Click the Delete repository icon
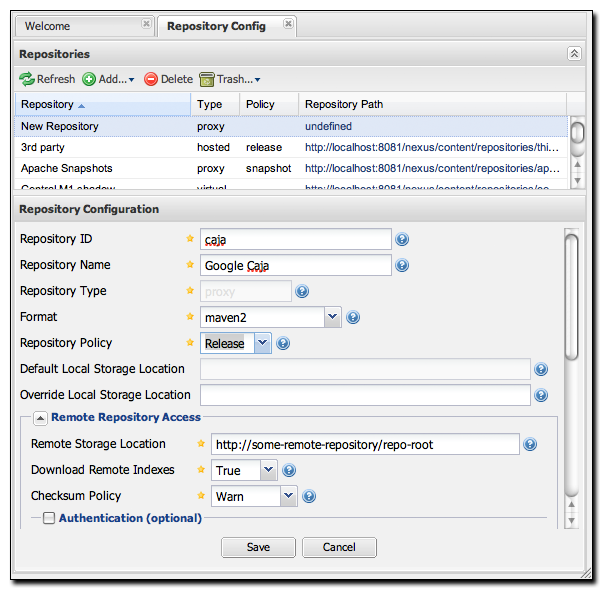The width and height of the screenshot is (603, 590). 151,79
